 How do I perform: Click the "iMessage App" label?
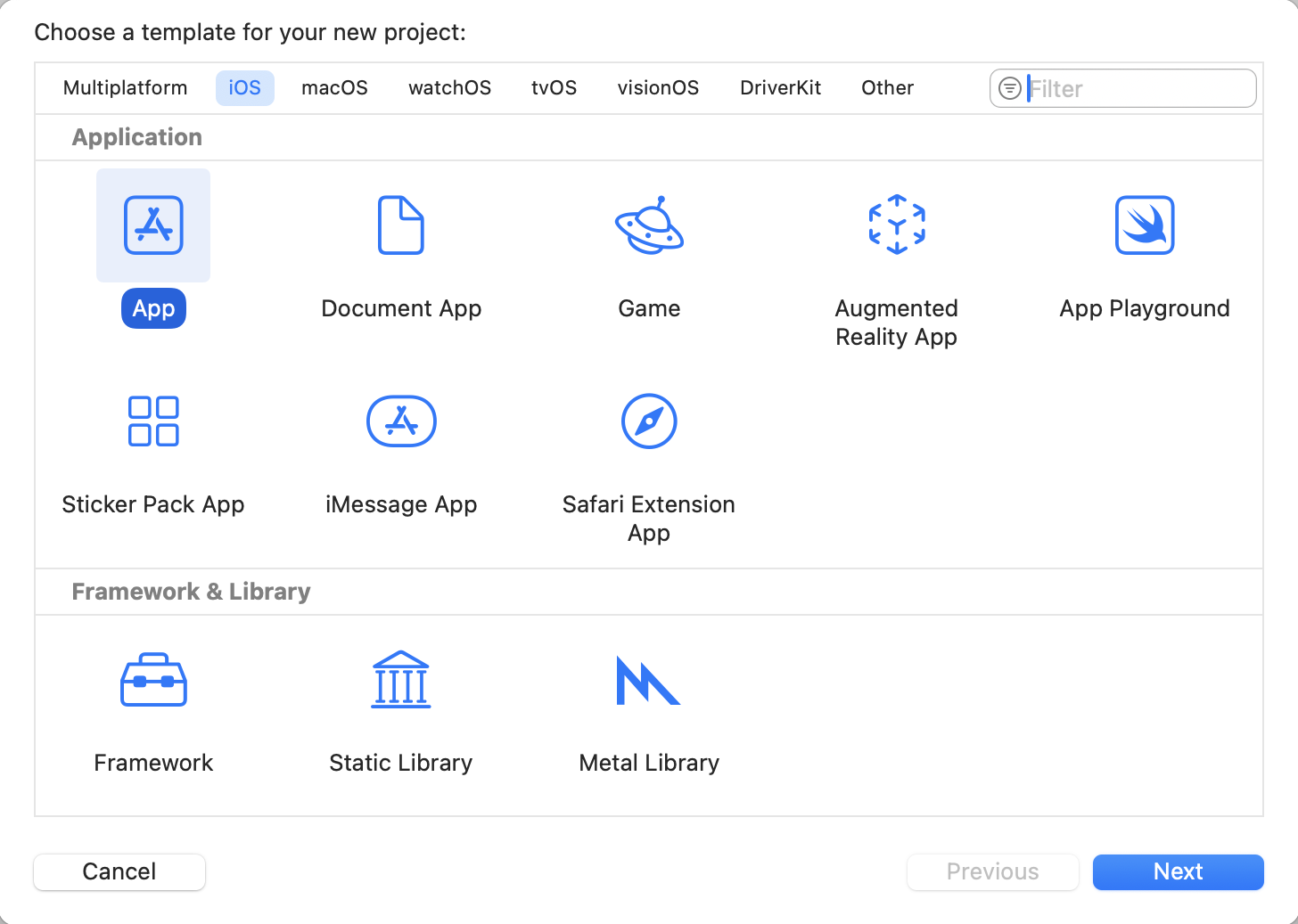[401, 504]
